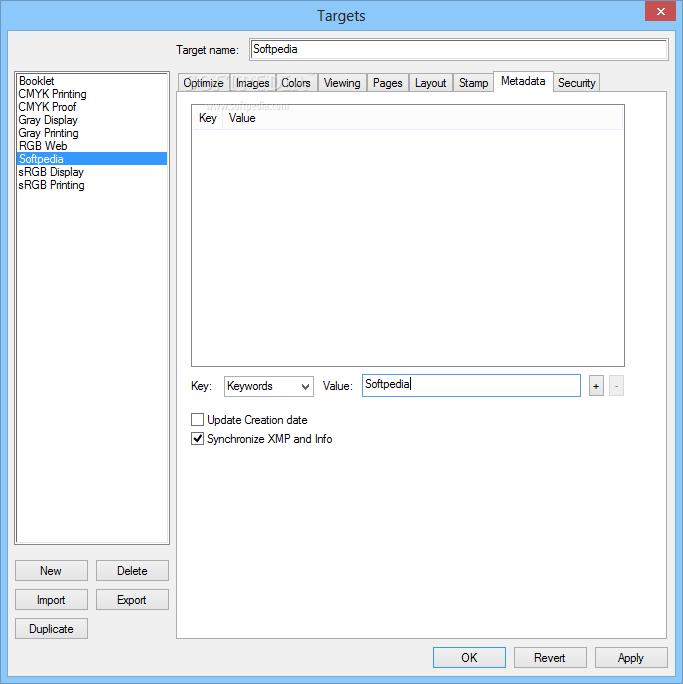Uncheck Synchronize XMP and Info
This screenshot has width=683, height=684.
197,438
